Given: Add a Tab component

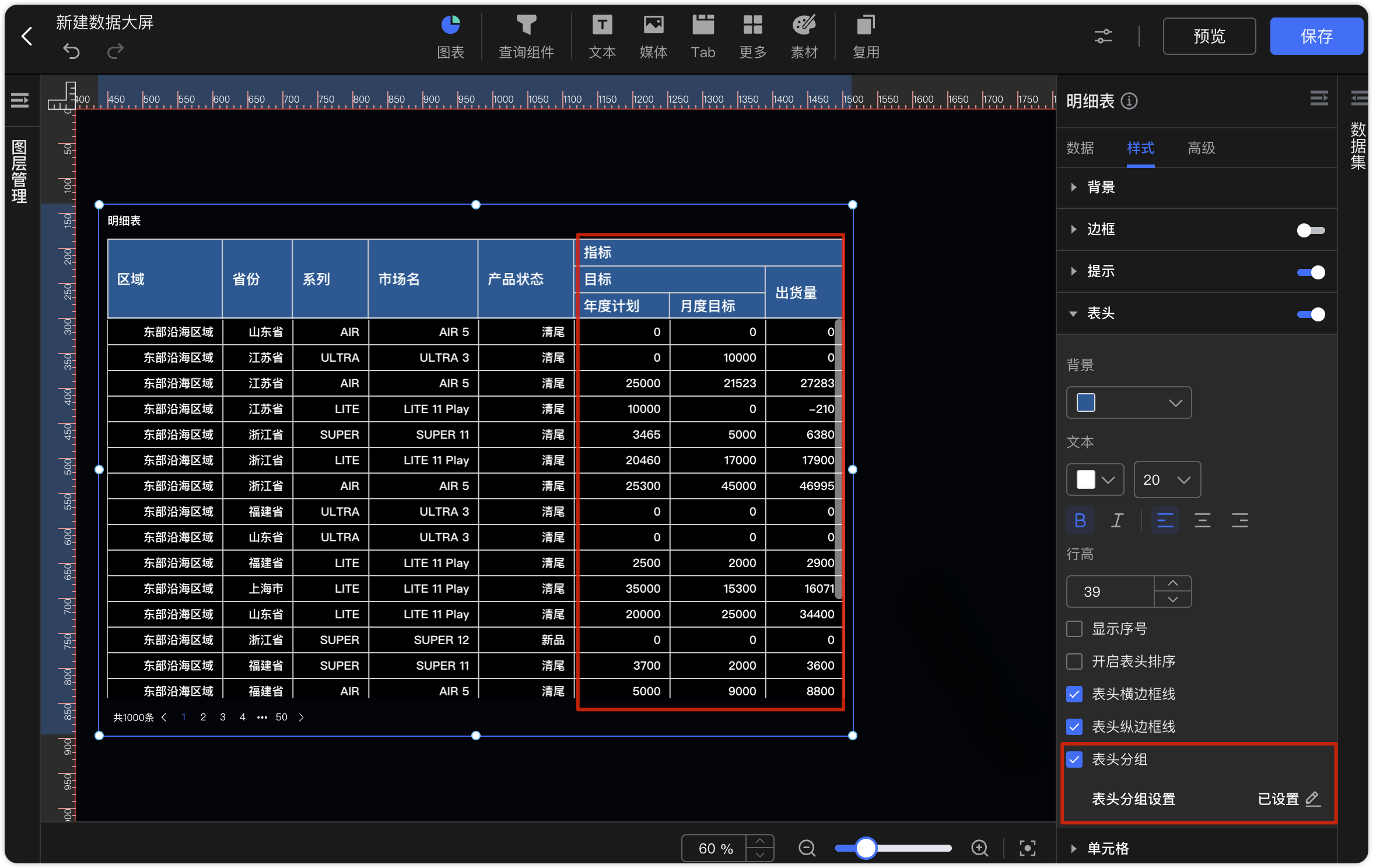Looking at the screenshot, I should point(703,37).
